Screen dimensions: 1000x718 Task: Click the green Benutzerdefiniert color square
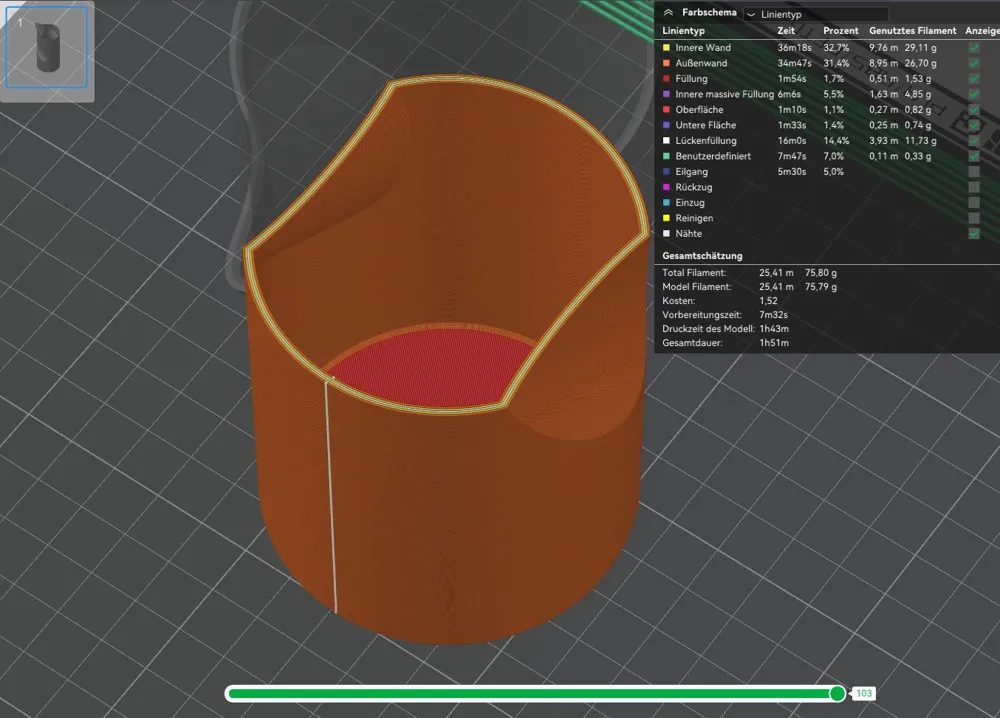point(667,156)
